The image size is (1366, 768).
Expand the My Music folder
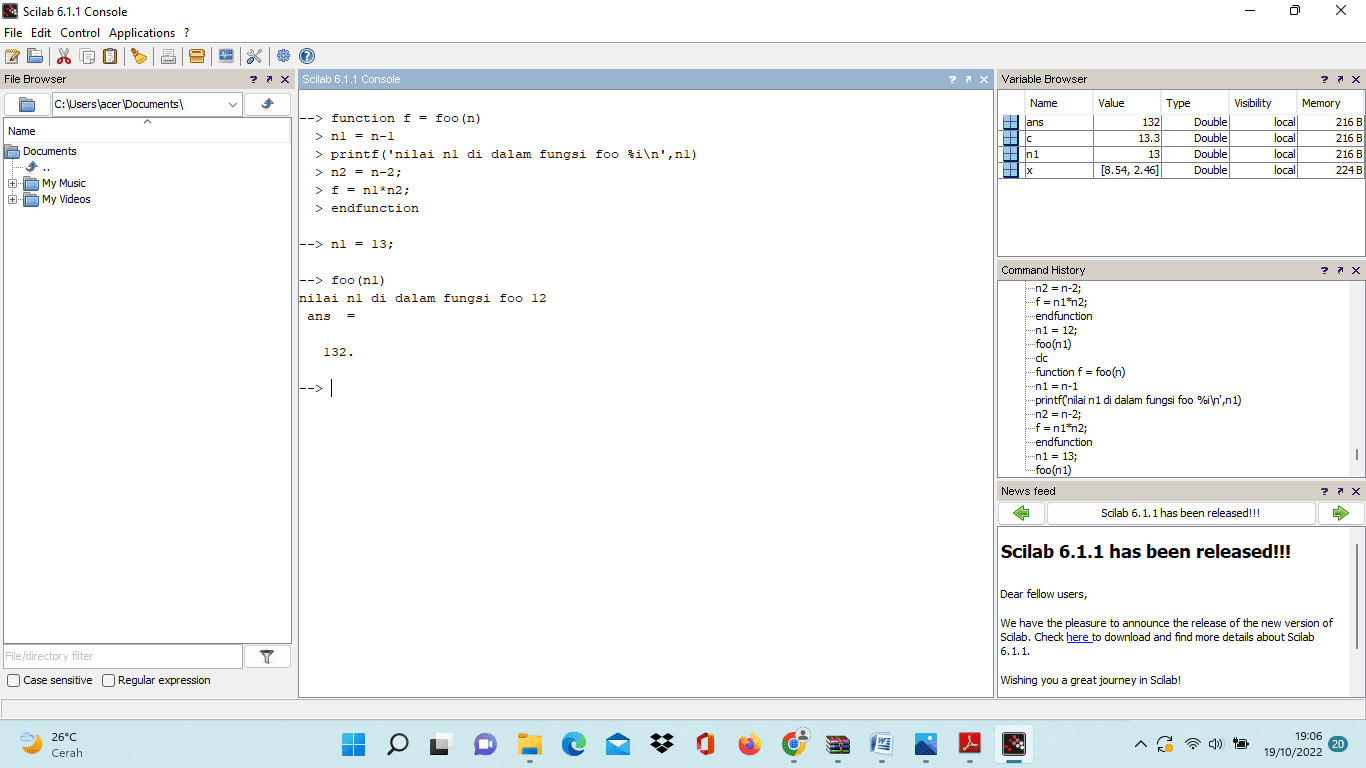pos(12,184)
